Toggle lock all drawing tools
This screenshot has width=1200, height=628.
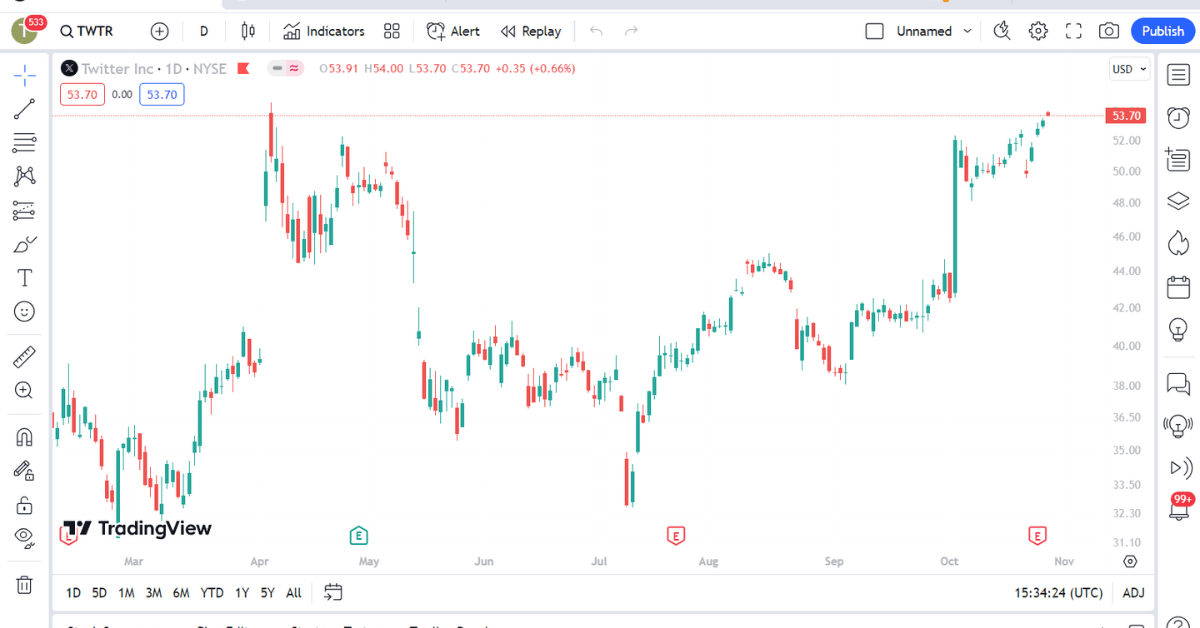[x=24, y=504]
